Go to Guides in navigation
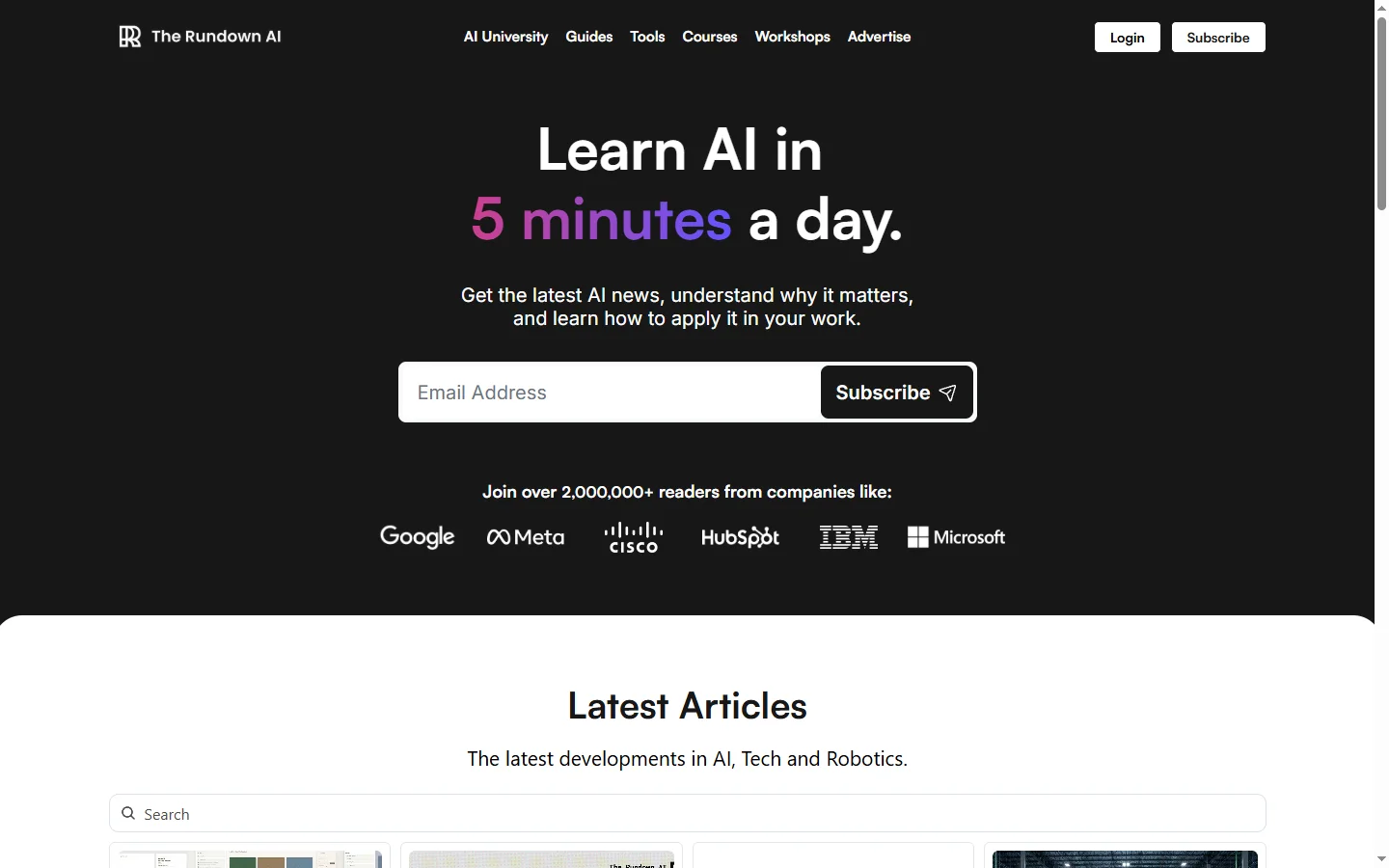Screen dimensions: 1389x868 tap(589, 37)
